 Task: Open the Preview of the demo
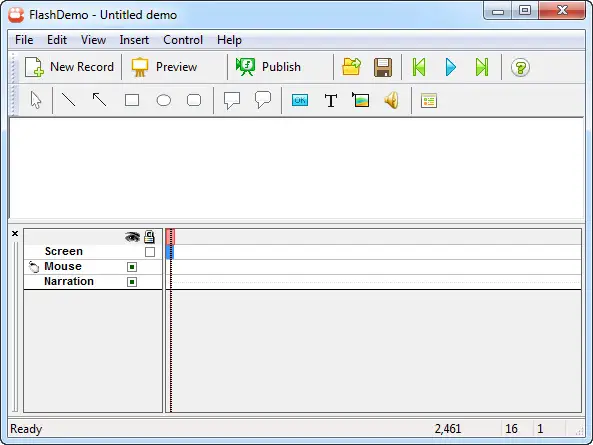[x=164, y=67]
